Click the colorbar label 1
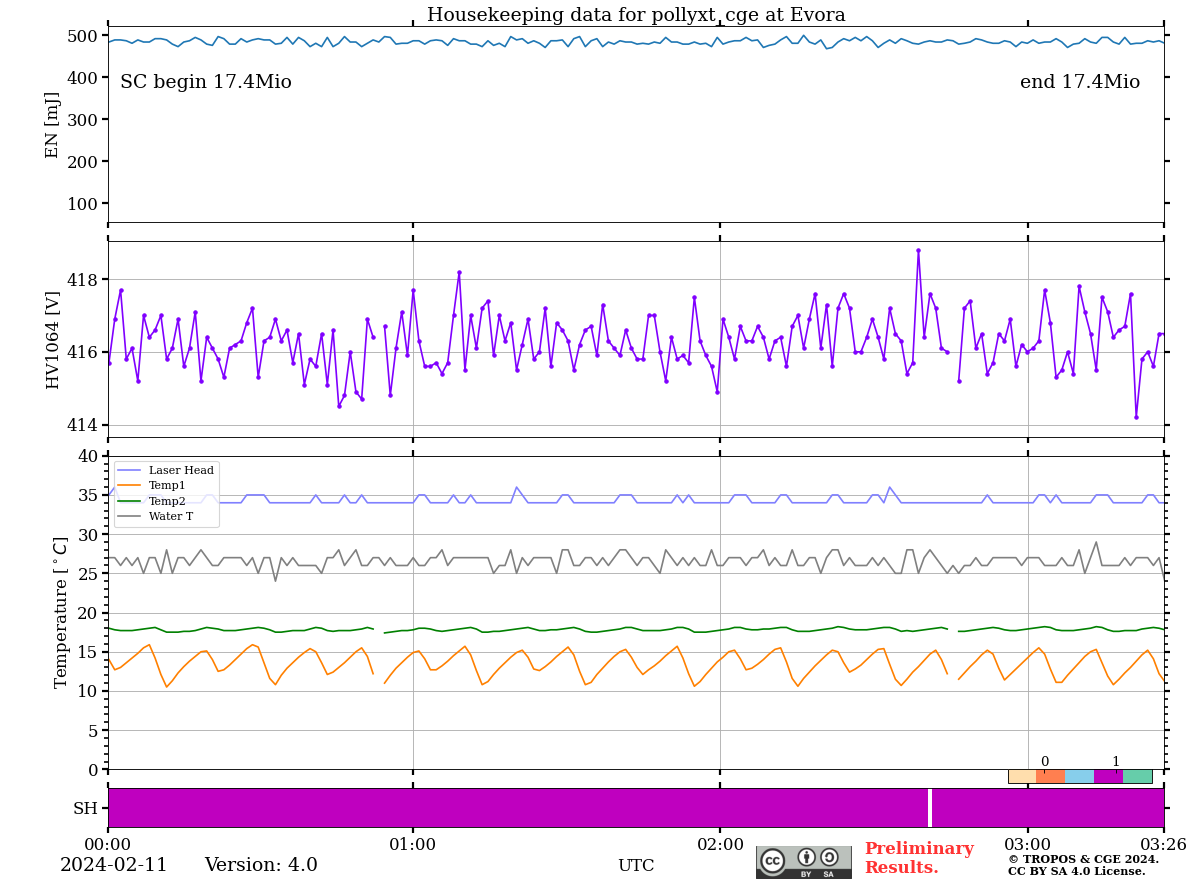 pos(1116,762)
